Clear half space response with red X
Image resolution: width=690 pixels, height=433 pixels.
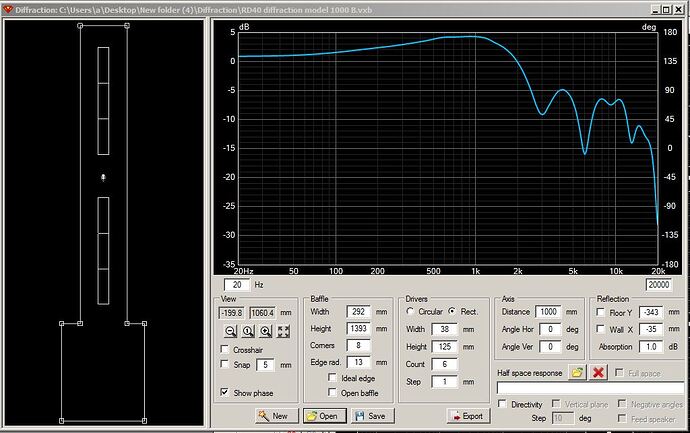[599, 372]
